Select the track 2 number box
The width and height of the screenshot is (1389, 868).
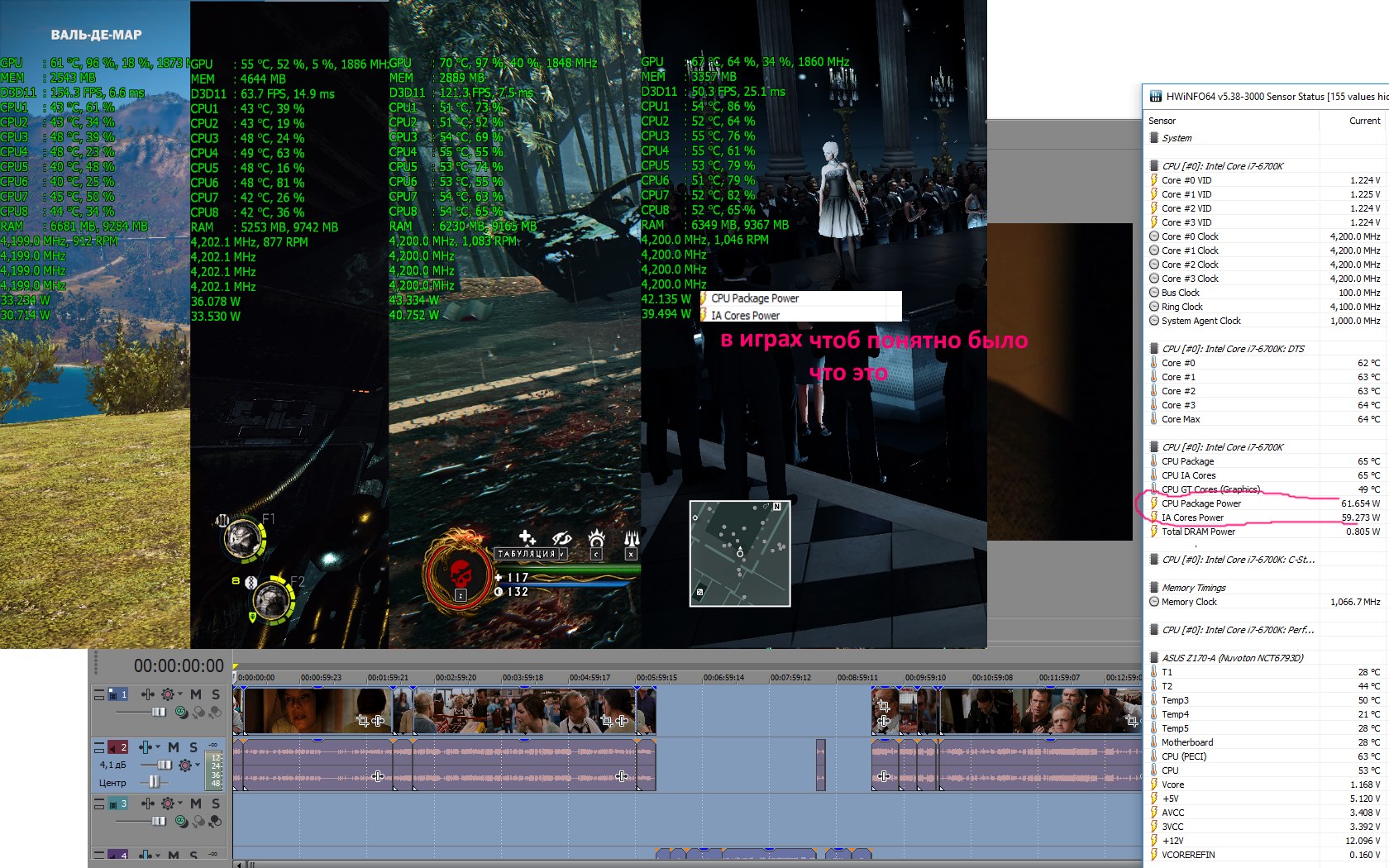point(119,747)
